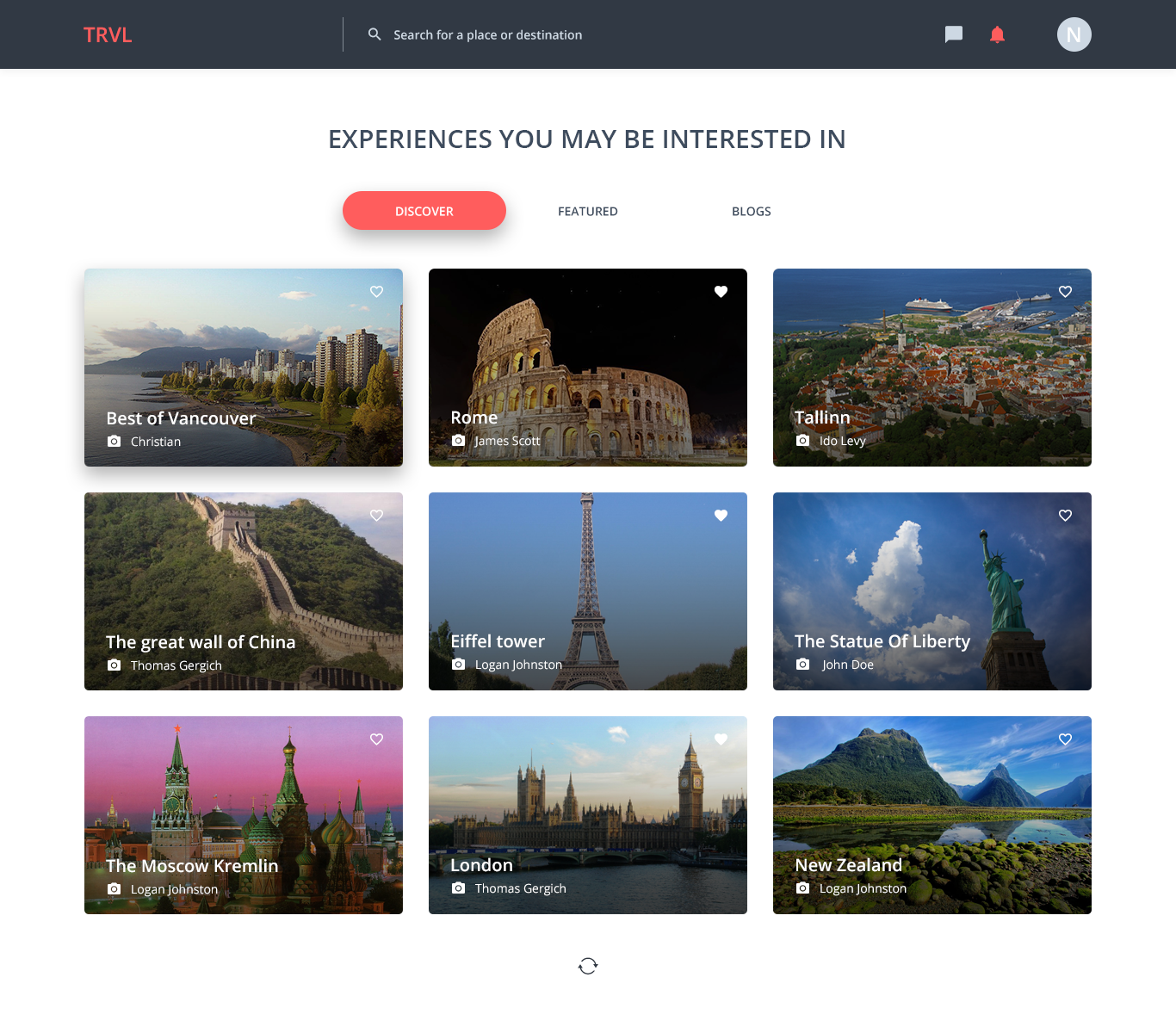Open the Tallinn experience title
1176x1033 pixels.
(x=822, y=418)
